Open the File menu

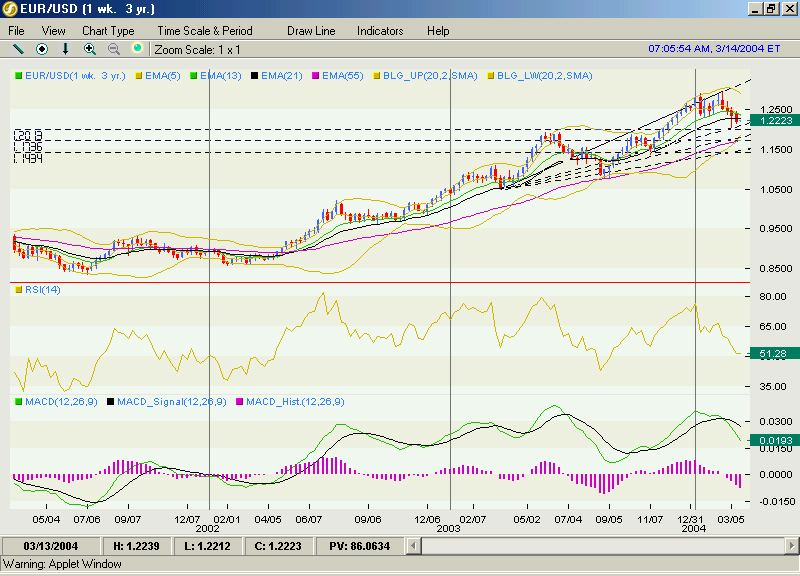click(16, 31)
